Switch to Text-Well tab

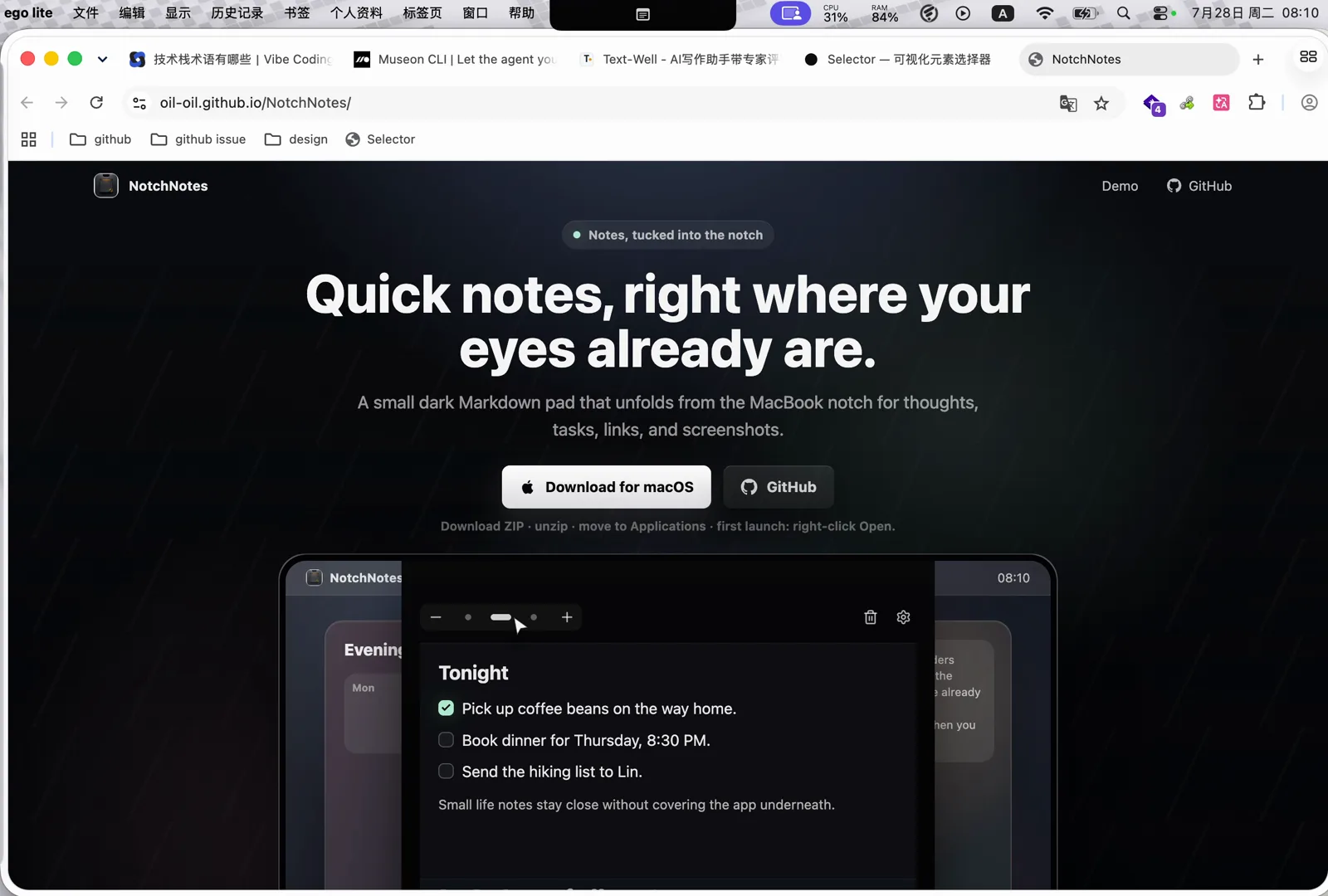[680, 59]
